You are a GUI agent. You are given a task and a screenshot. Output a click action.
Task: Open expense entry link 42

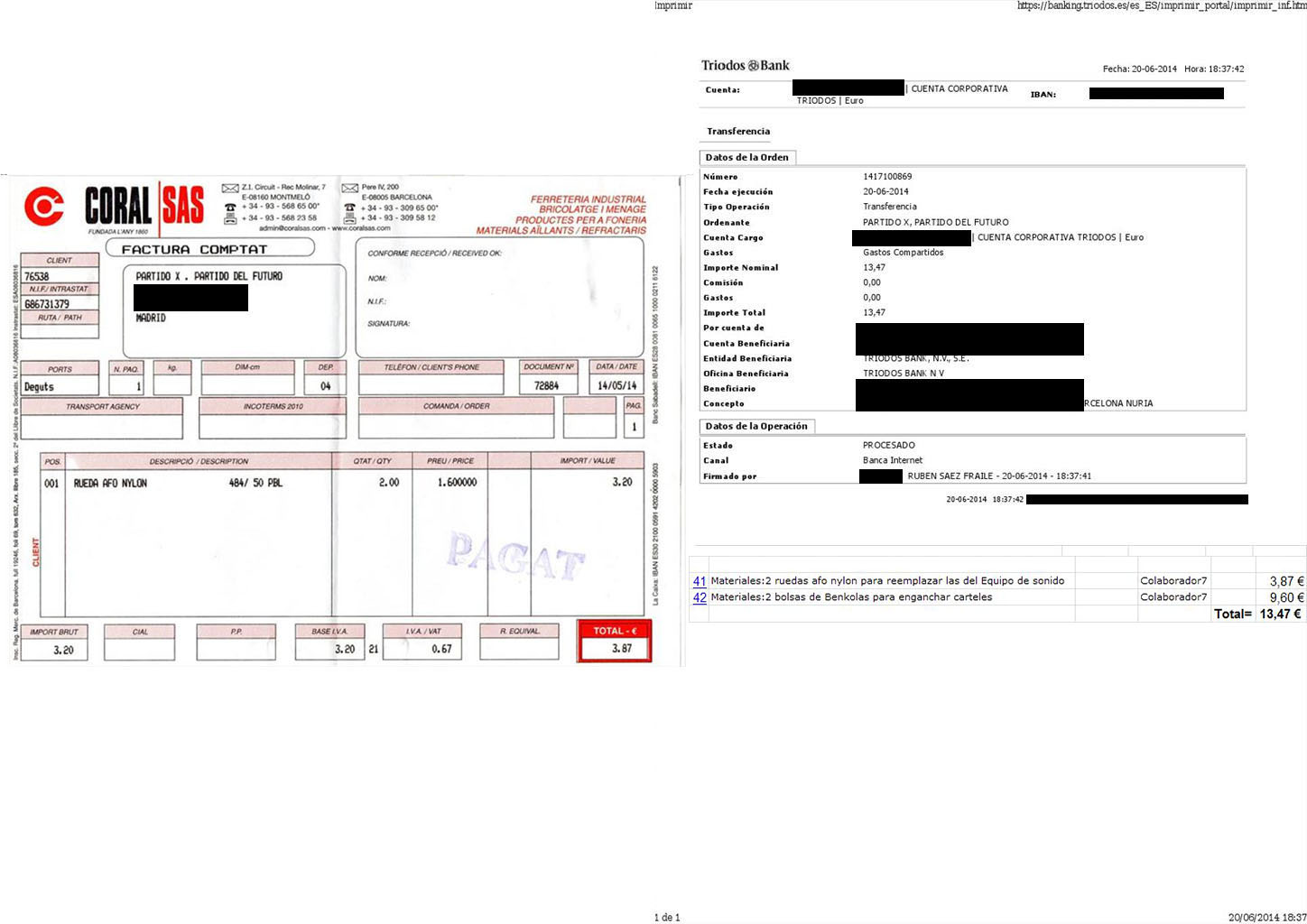(x=700, y=597)
